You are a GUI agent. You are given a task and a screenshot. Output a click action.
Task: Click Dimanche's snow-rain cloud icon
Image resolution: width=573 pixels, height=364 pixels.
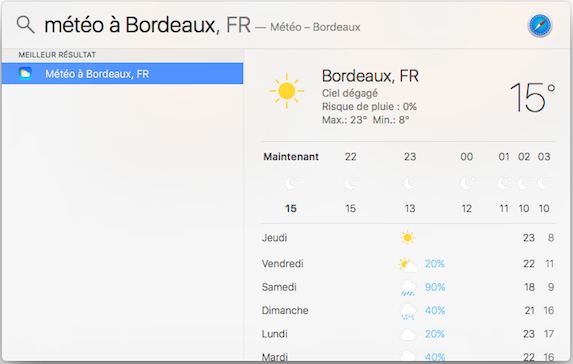(x=408, y=311)
